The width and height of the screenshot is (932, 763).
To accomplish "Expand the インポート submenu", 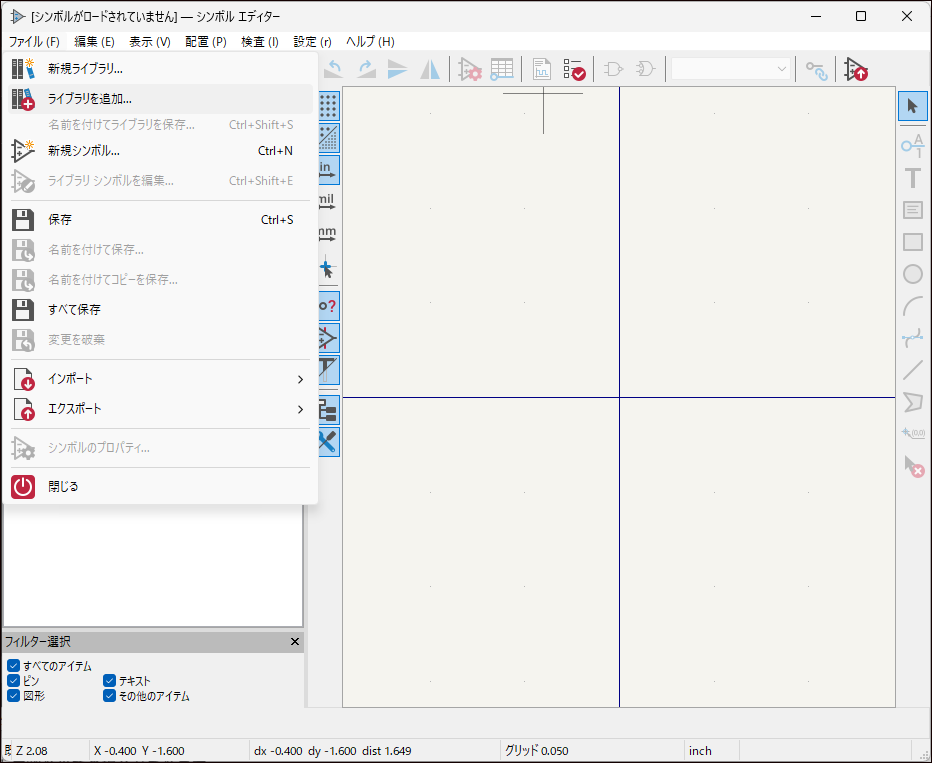I will coord(160,379).
